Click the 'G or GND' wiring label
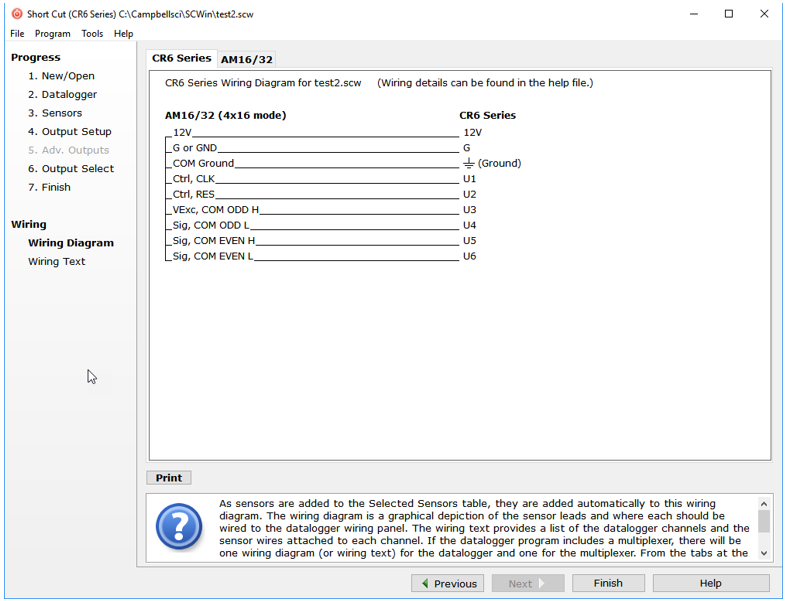The height and width of the screenshot is (601, 786). tap(194, 148)
